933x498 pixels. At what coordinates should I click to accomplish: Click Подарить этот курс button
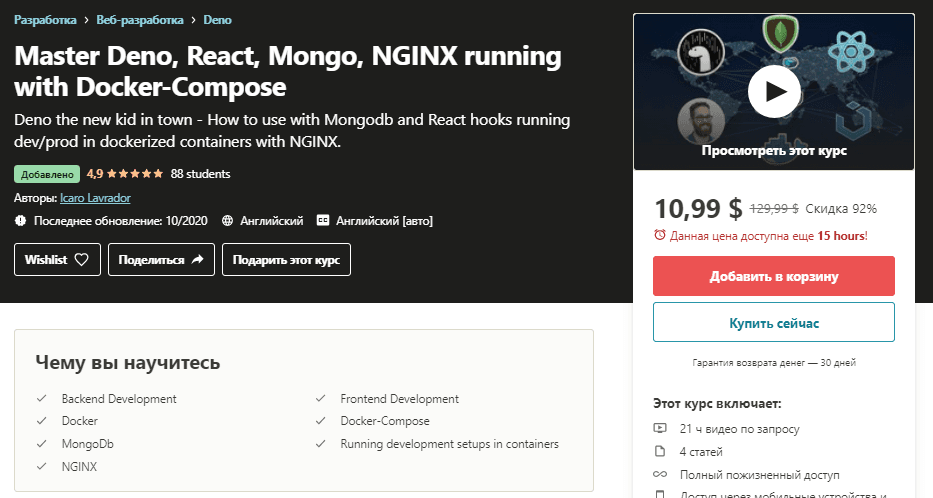point(286,259)
